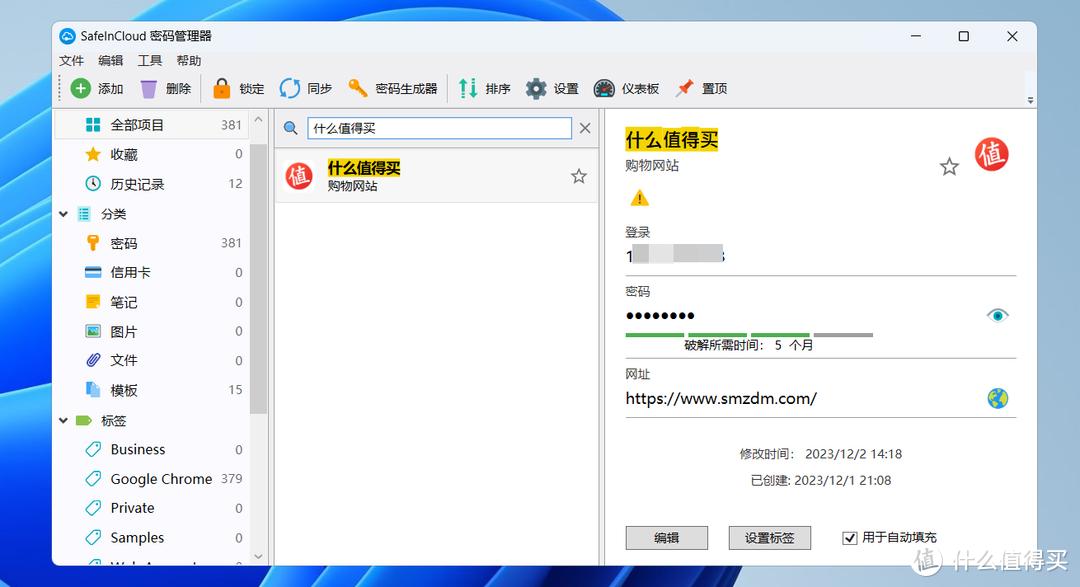
Task: Toggle the 用于自动填充 autofill checkbox
Action: pyautogui.click(x=850, y=538)
